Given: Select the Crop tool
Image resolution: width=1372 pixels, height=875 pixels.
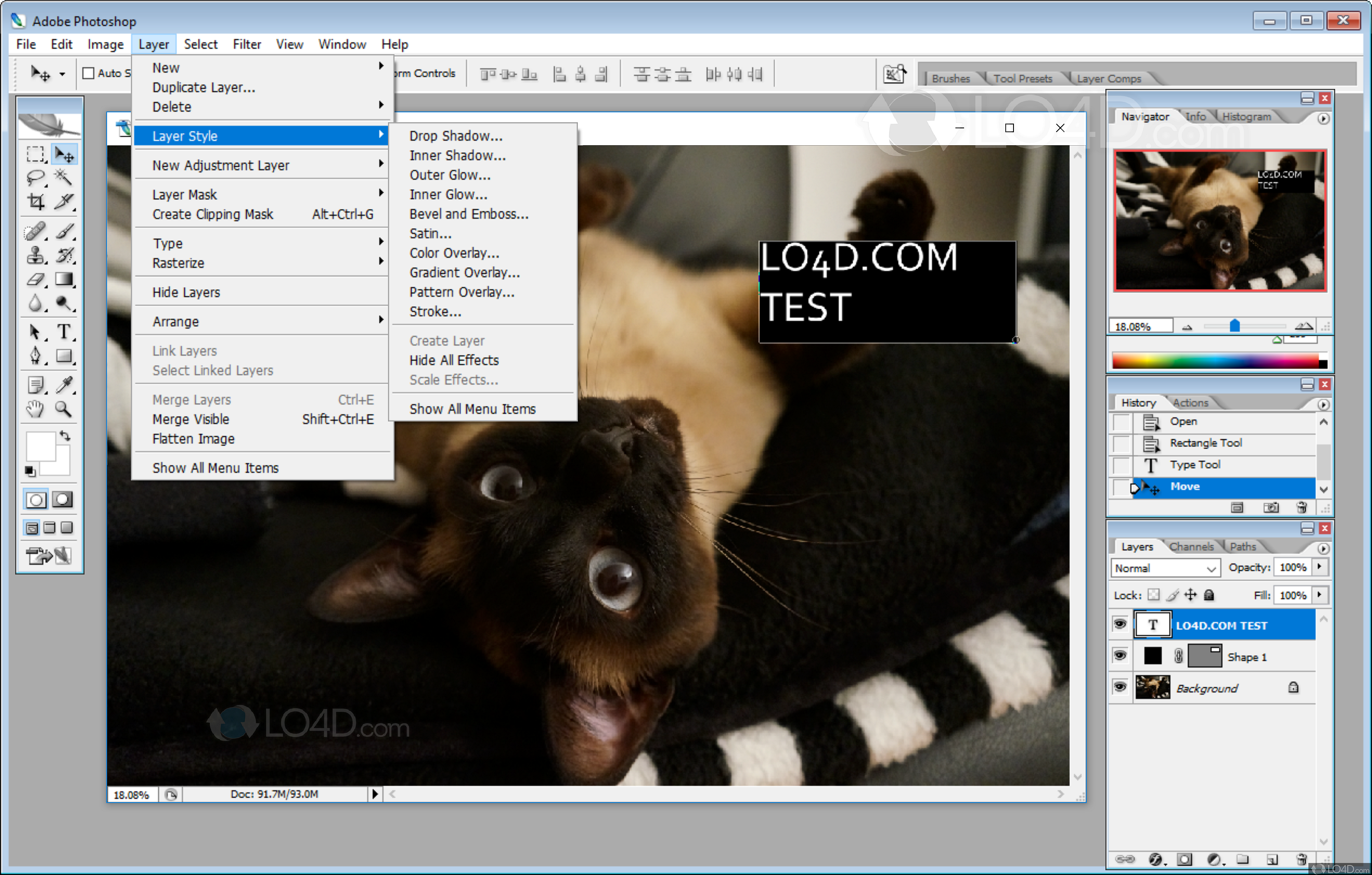Looking at the screenshot, I should pyautogui.click(x=35, y=202).
